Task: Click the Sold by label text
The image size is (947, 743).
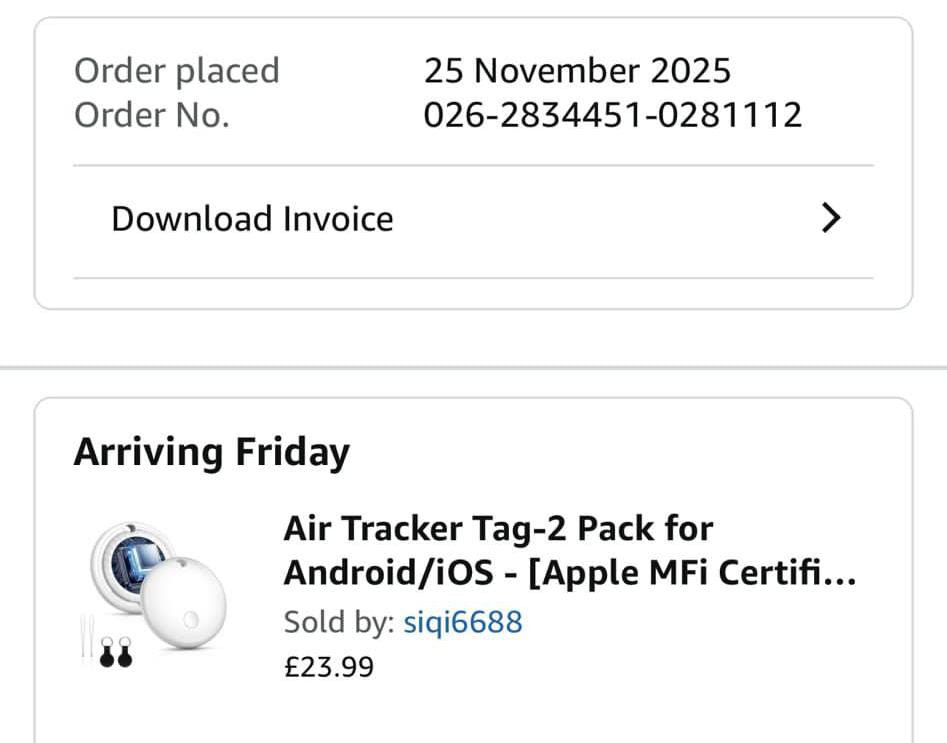Action: coord(338,622)
